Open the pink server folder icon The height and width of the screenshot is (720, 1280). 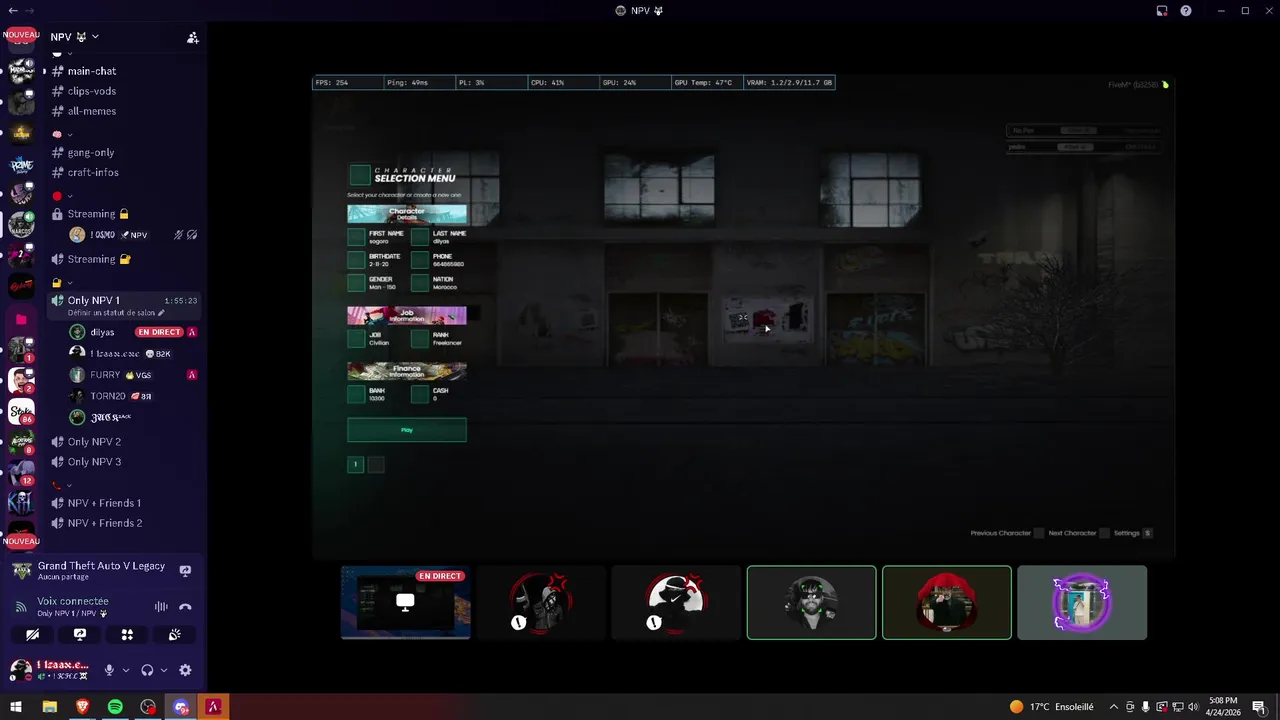coord(21,319)
